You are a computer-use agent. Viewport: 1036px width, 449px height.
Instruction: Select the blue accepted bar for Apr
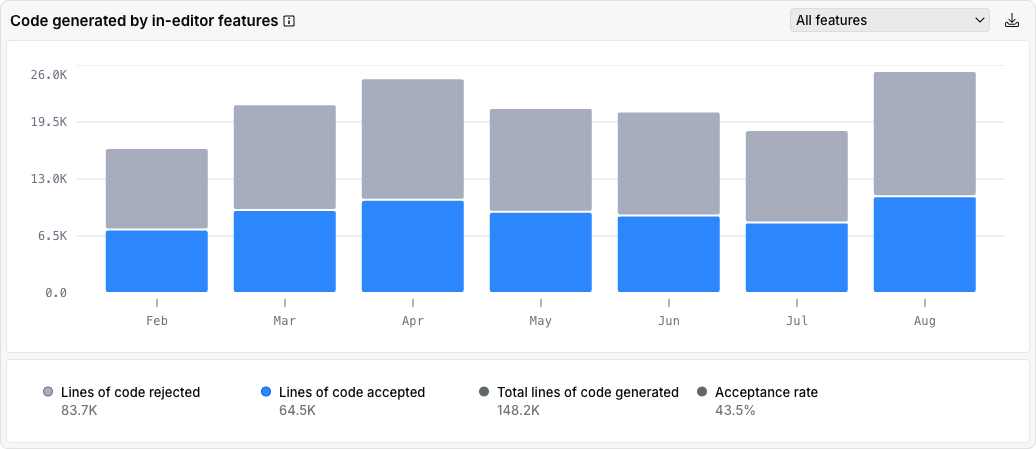[x=413, y=246]
